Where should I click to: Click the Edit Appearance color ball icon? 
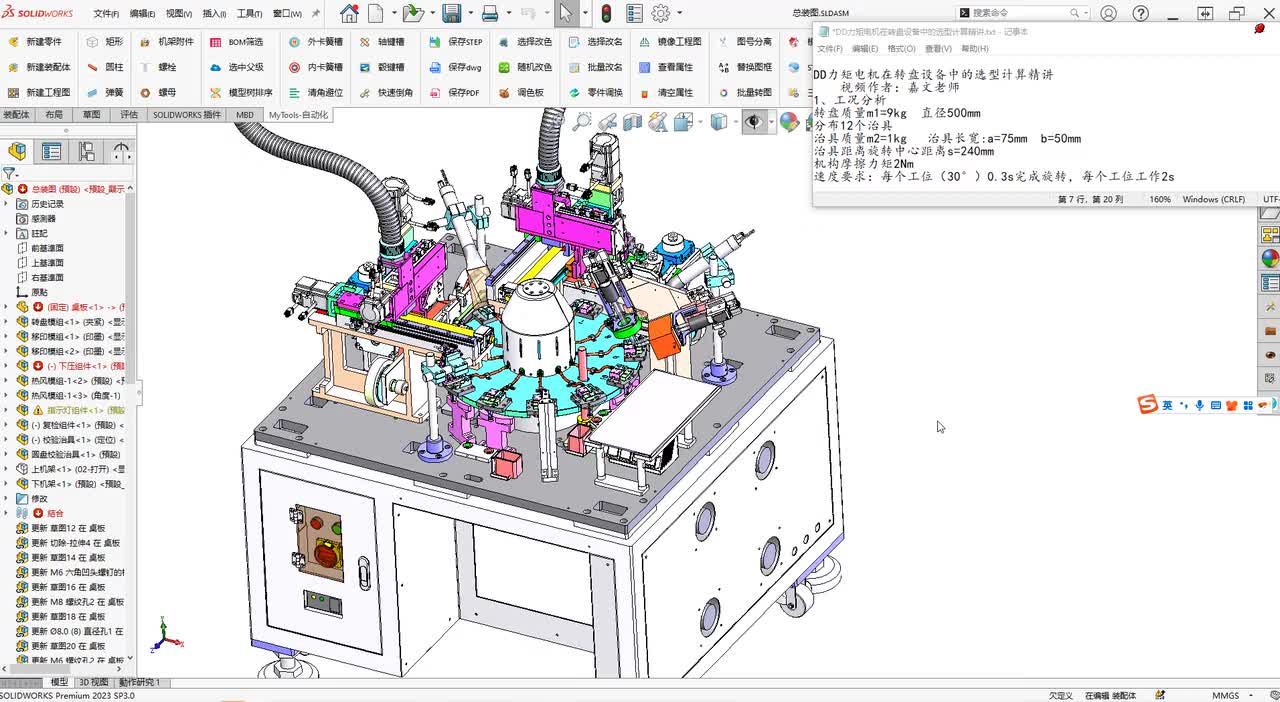coord(789,122)
